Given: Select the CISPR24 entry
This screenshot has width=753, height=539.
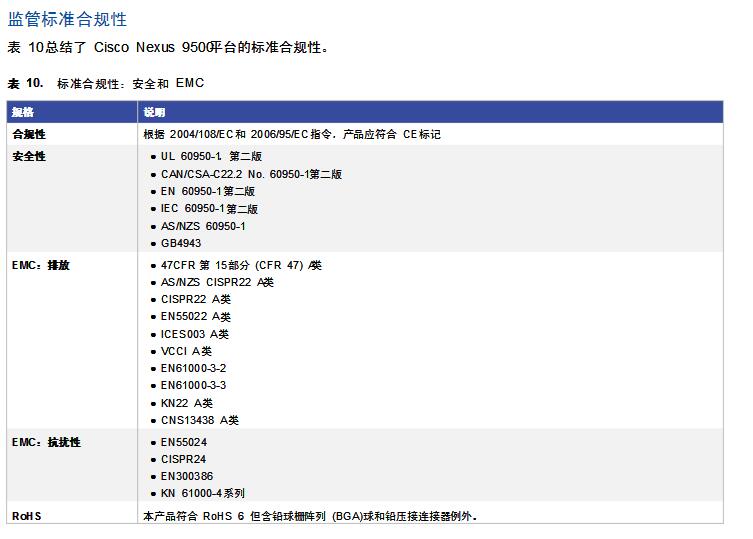Looking at the screenshot, I should (183, 460).
